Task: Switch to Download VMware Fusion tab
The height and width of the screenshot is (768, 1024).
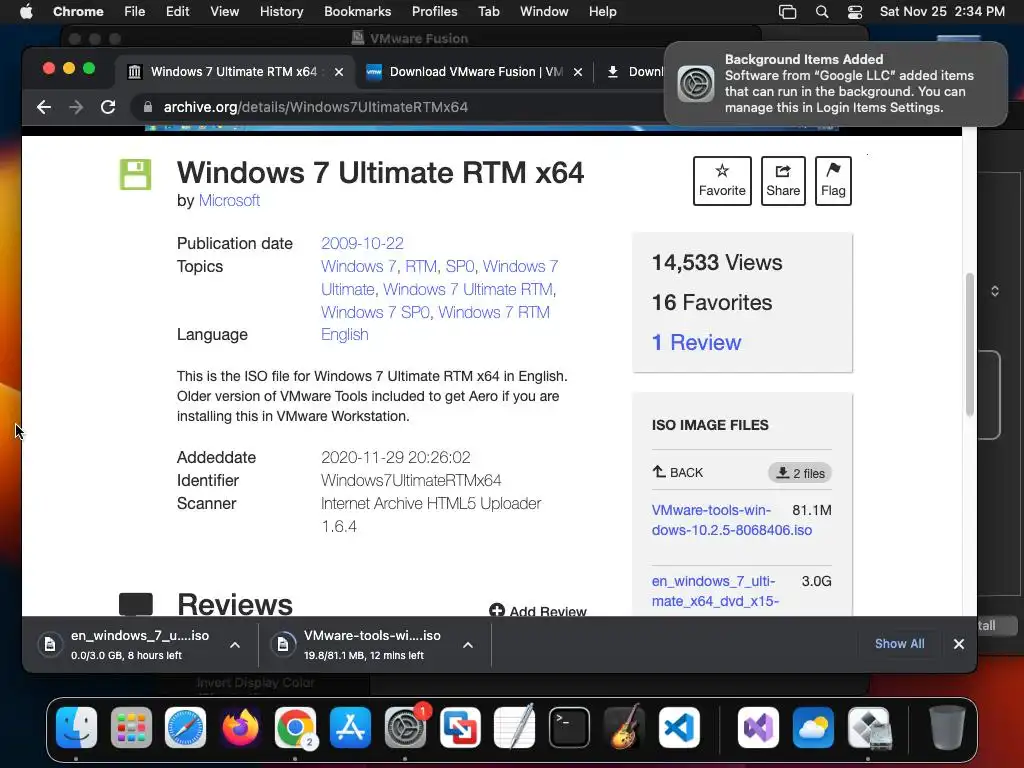Action: point(475,72)
